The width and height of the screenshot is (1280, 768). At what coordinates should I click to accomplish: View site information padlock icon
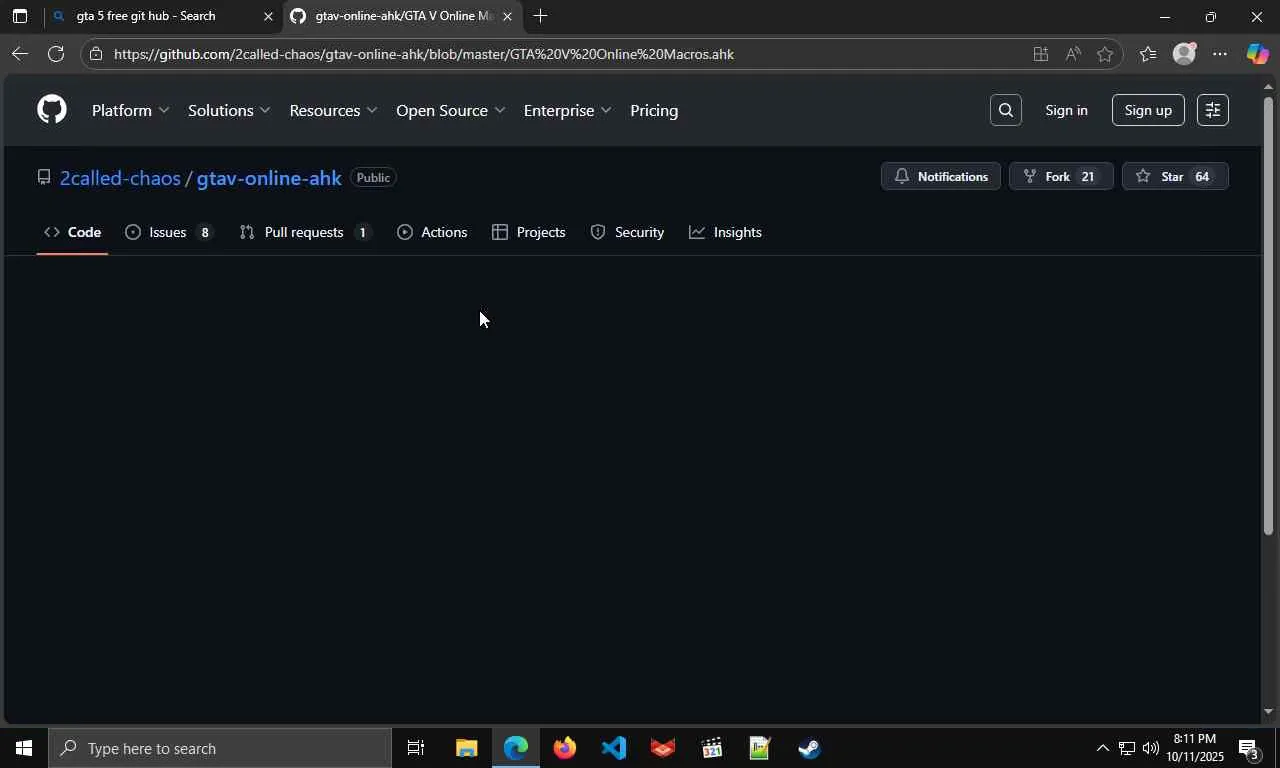[96, 54]
